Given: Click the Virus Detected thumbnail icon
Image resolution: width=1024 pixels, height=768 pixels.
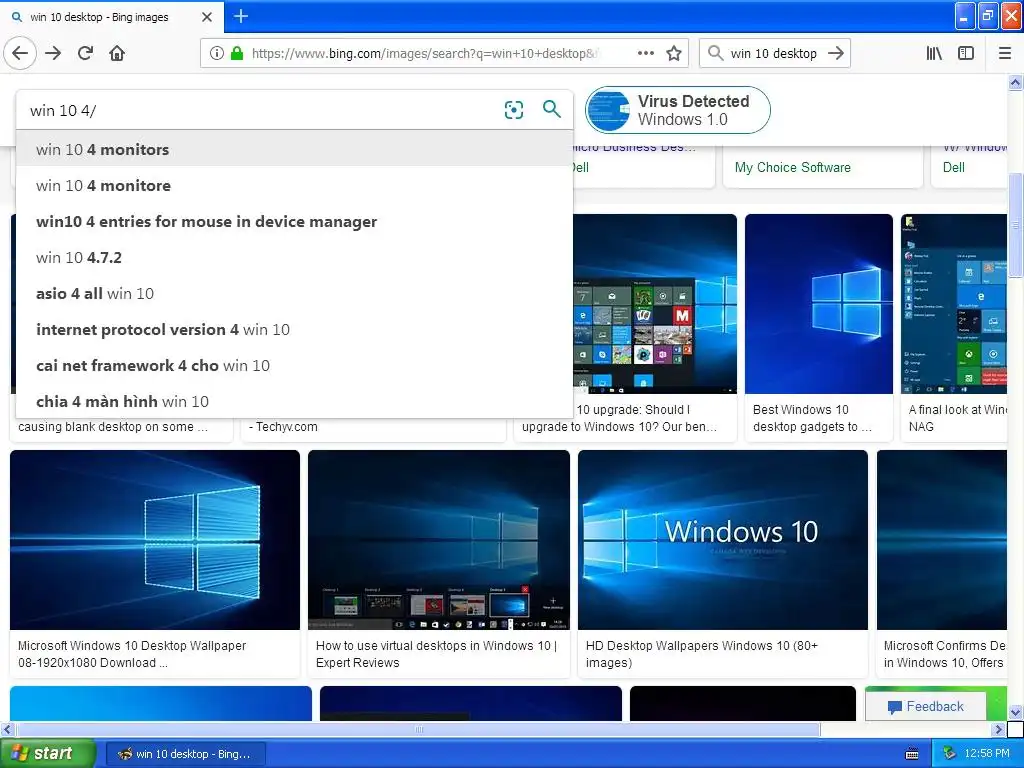Looking at the screenshot, I should click(x=608, y=110).
